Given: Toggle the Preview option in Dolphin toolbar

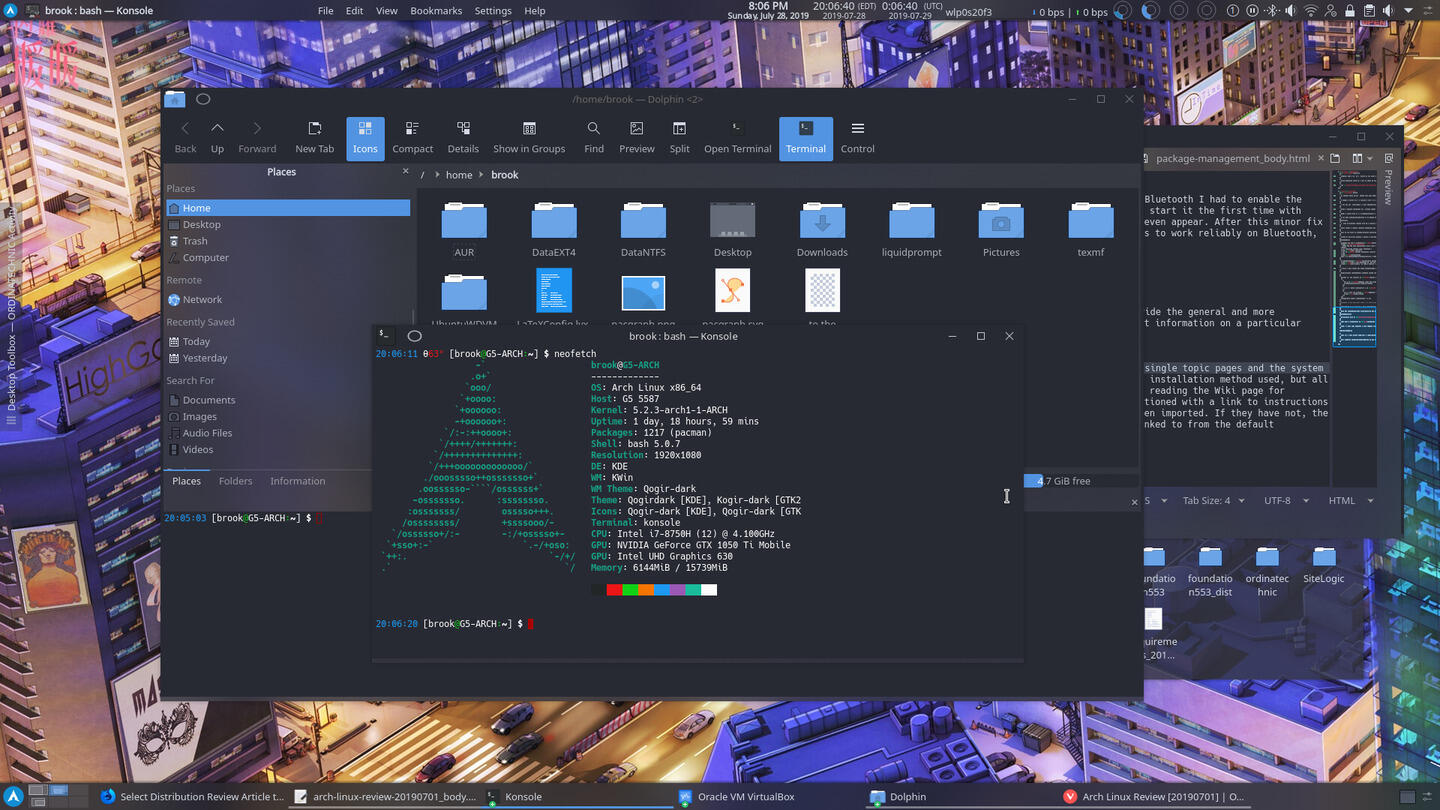Looking at the screenshot, I should pos(636,137).
